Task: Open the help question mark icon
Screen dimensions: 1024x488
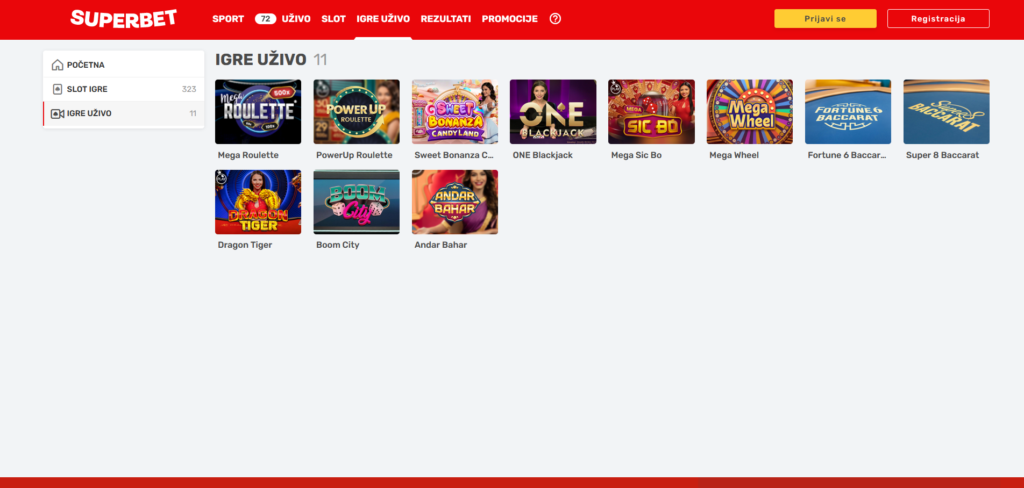Action: (555, 19)
